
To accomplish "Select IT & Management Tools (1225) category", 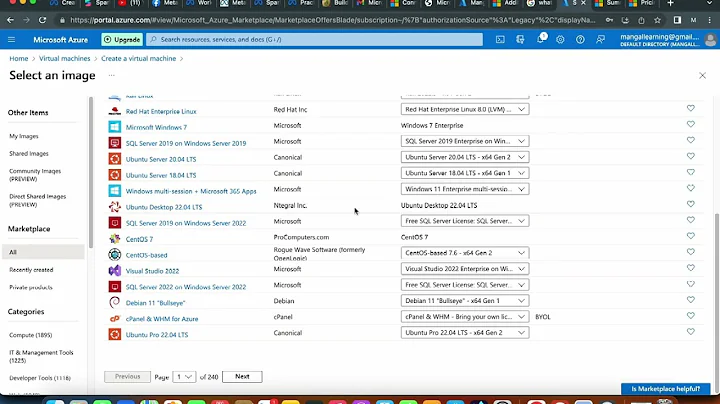I will (41, 356).
